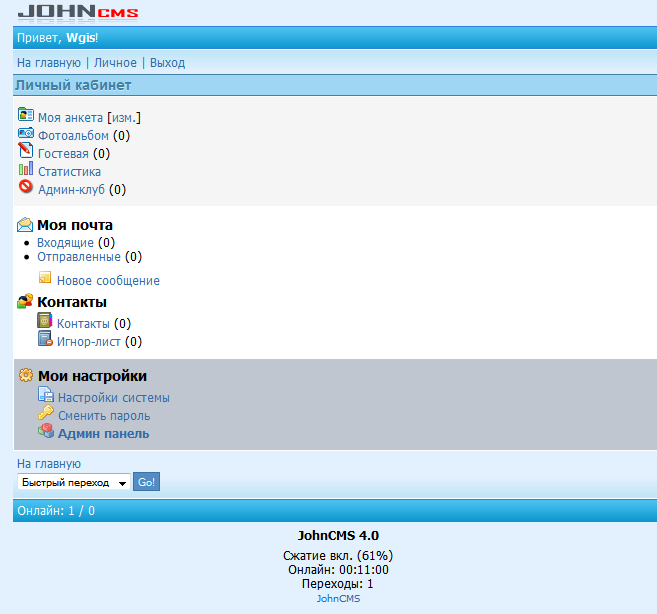
Task: Open the Игнор-лист link
Action: (89, 342)
